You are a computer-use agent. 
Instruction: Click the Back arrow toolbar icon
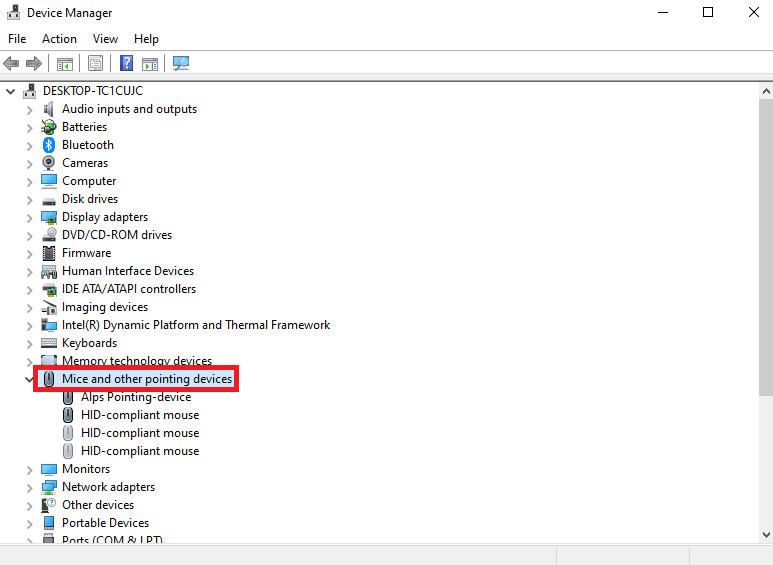(11, 63)
